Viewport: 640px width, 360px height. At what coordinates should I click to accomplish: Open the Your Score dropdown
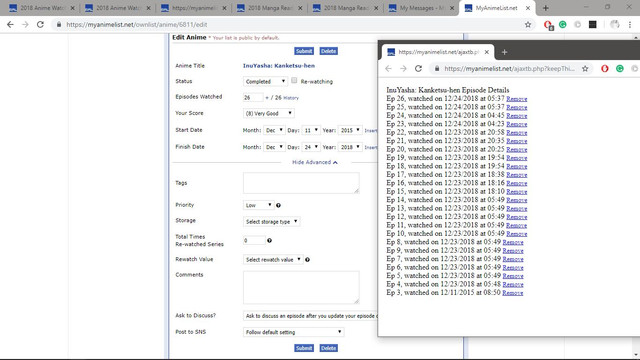tap(268, 113)
